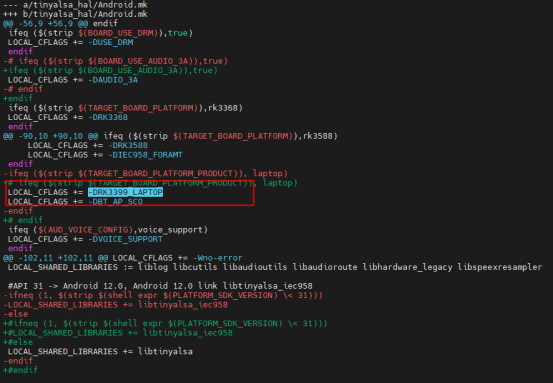Click the '-DRK3368' flag text
This screenshot has width=553, height=383.
pyautogui.click(x=108, y=117)
